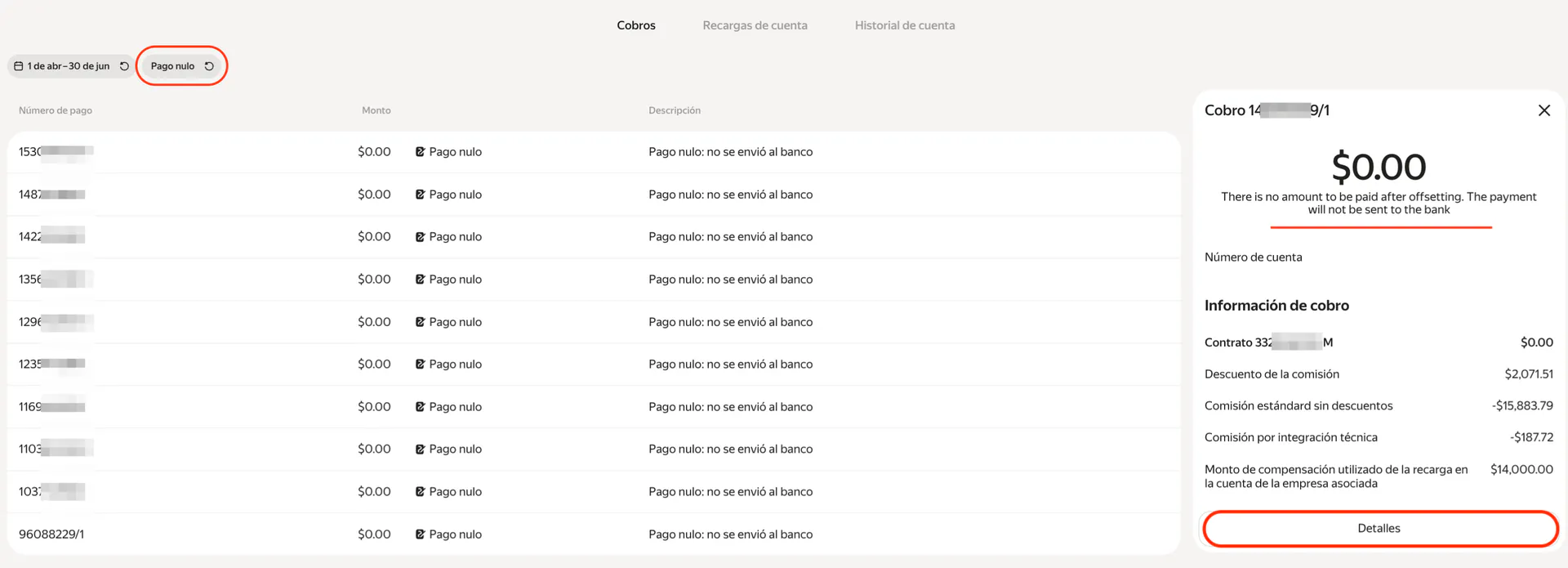Screen dimensions: 1568x568
Task: Click the Monto column header
Action: [376, 110]
